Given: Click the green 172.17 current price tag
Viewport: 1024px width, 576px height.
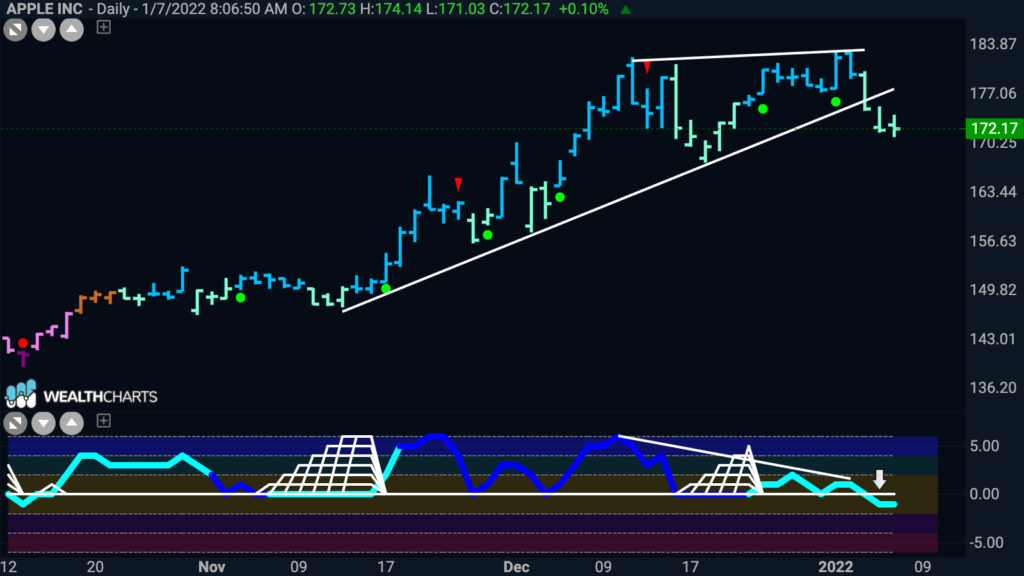Looking at the screenshot, I should click(x=993, y=128).
